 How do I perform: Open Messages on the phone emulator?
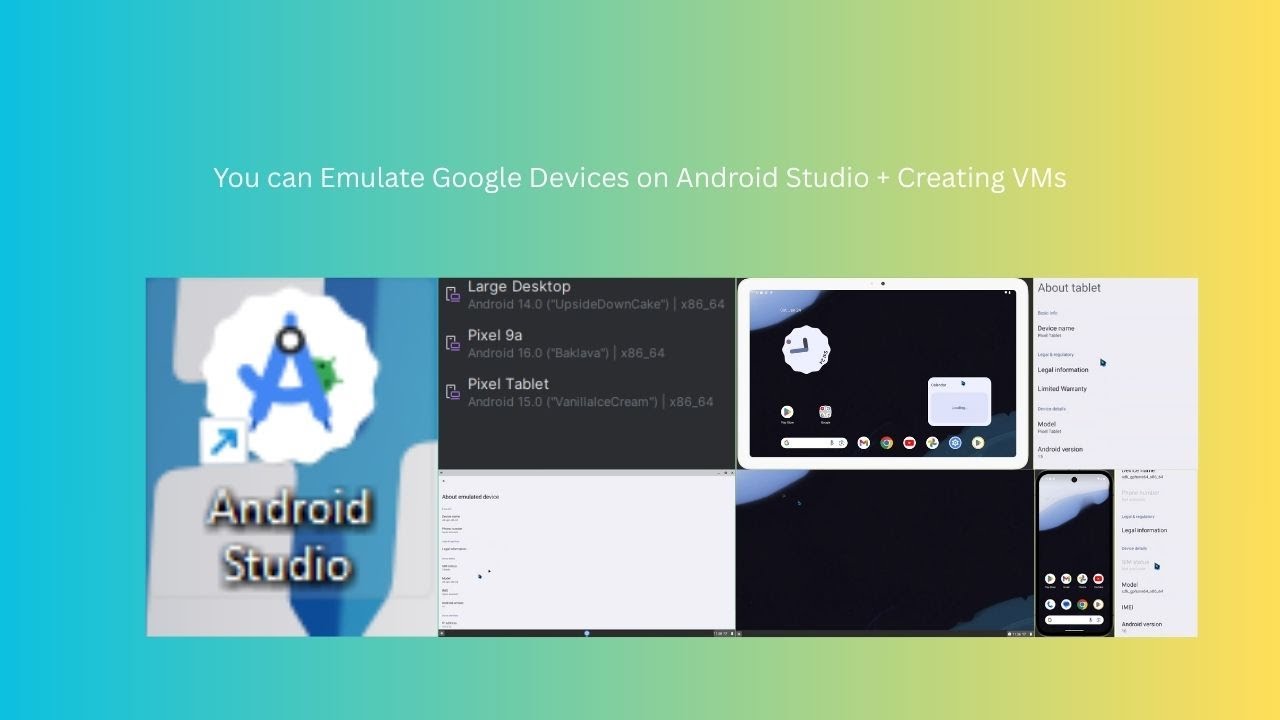click(x=1066, y=604)
